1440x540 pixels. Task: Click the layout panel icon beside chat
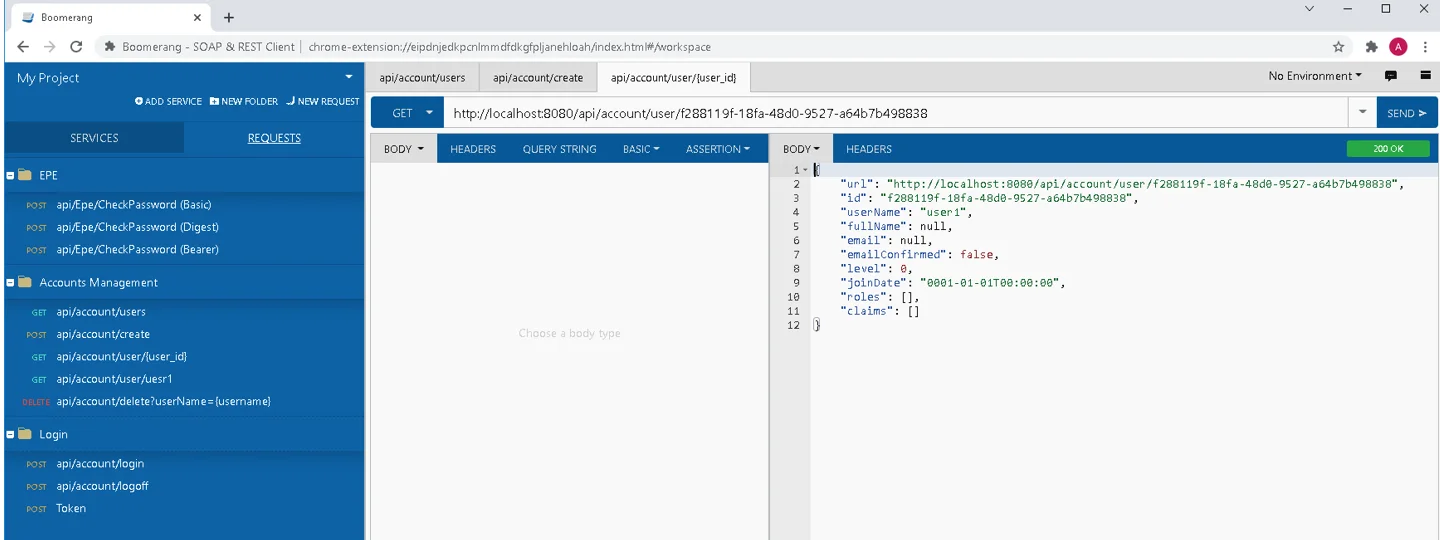1425,76
